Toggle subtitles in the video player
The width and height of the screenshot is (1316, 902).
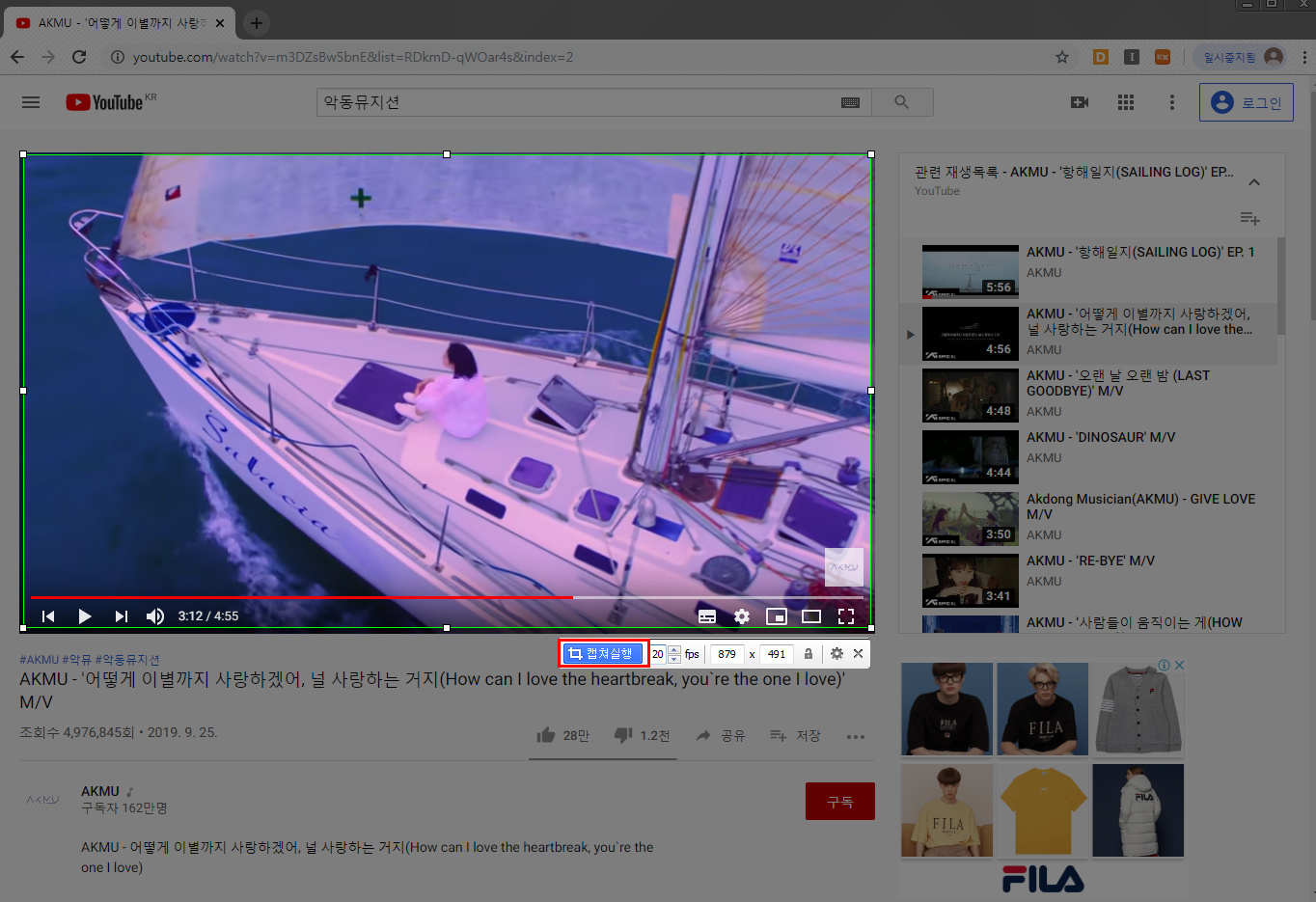[x=707, y=616]
